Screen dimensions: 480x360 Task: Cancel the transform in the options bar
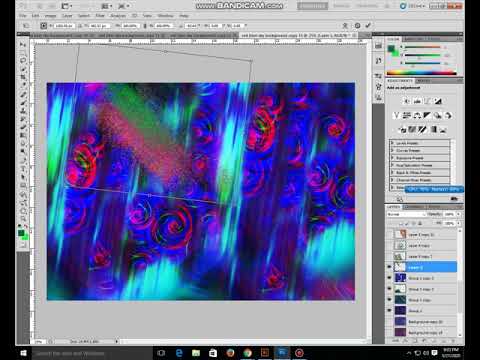357,25
